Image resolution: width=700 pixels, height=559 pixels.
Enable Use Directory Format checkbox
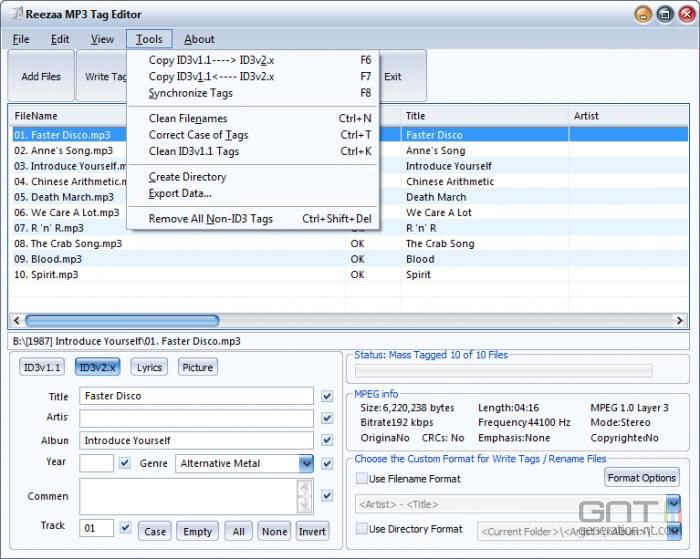click(x=361, y=529)
